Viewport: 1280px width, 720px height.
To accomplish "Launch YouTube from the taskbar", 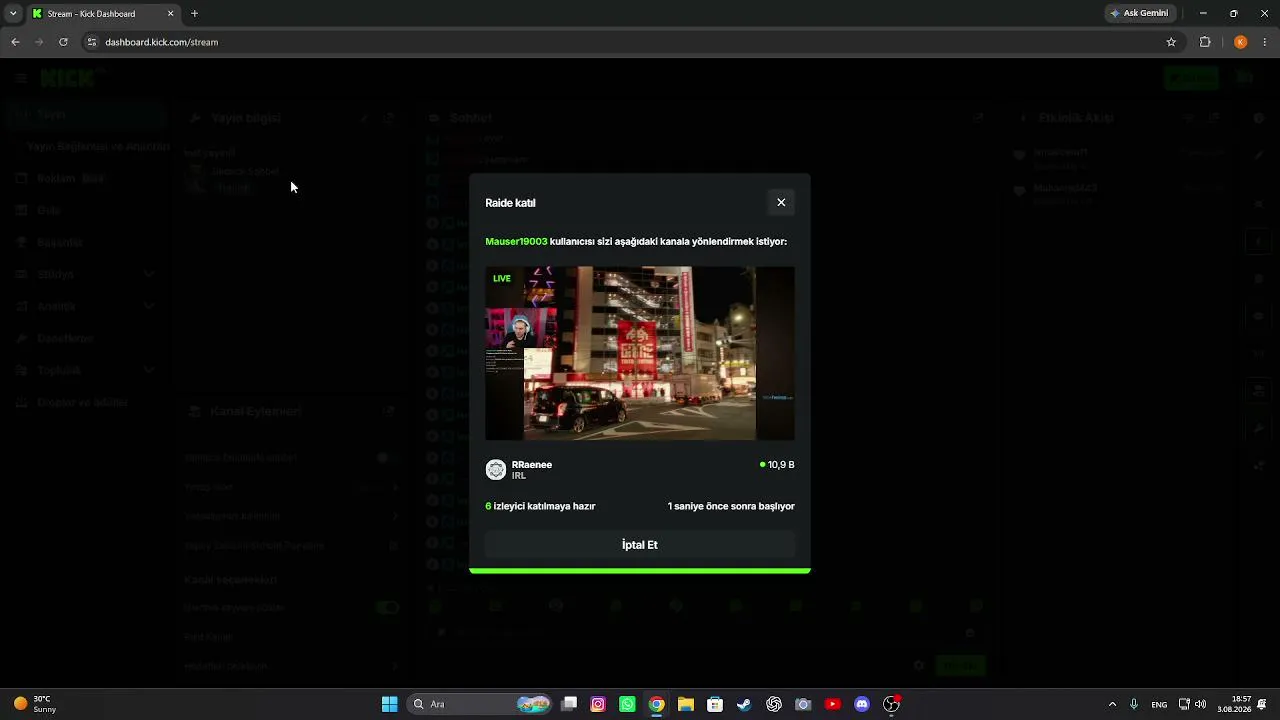I will click(x=832, y=704).
